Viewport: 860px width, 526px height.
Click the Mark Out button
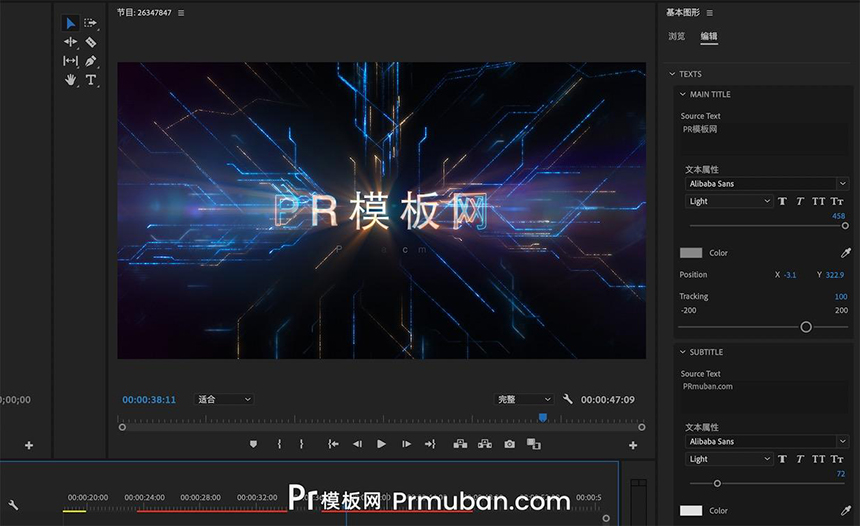pos(301,444)
